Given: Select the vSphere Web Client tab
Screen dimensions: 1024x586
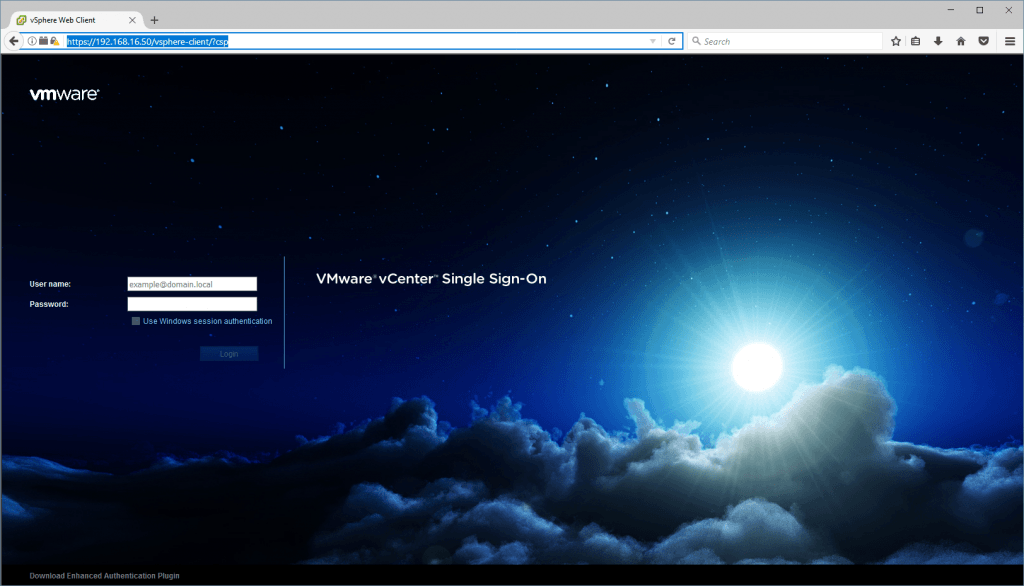Looking at the screenshot, I should click(76, 20).
